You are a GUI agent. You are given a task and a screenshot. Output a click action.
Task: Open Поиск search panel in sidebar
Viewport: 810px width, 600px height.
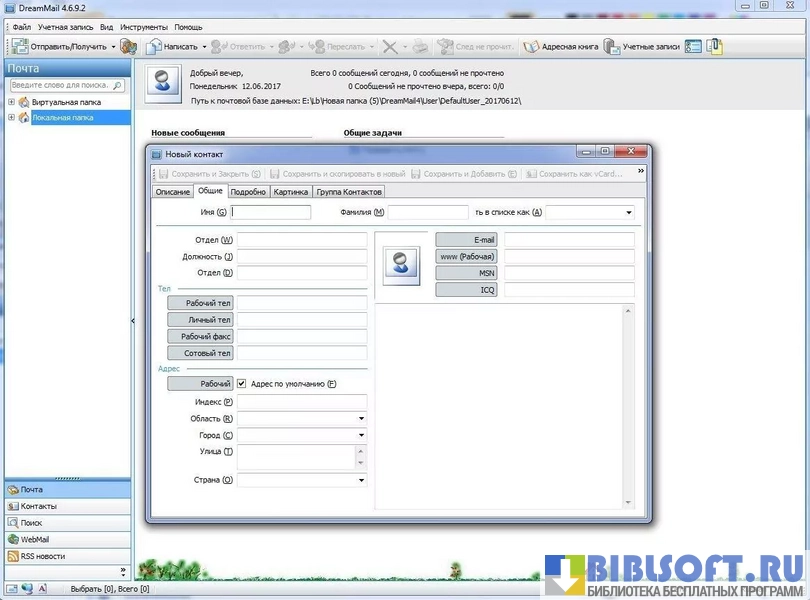pos(14,523)
